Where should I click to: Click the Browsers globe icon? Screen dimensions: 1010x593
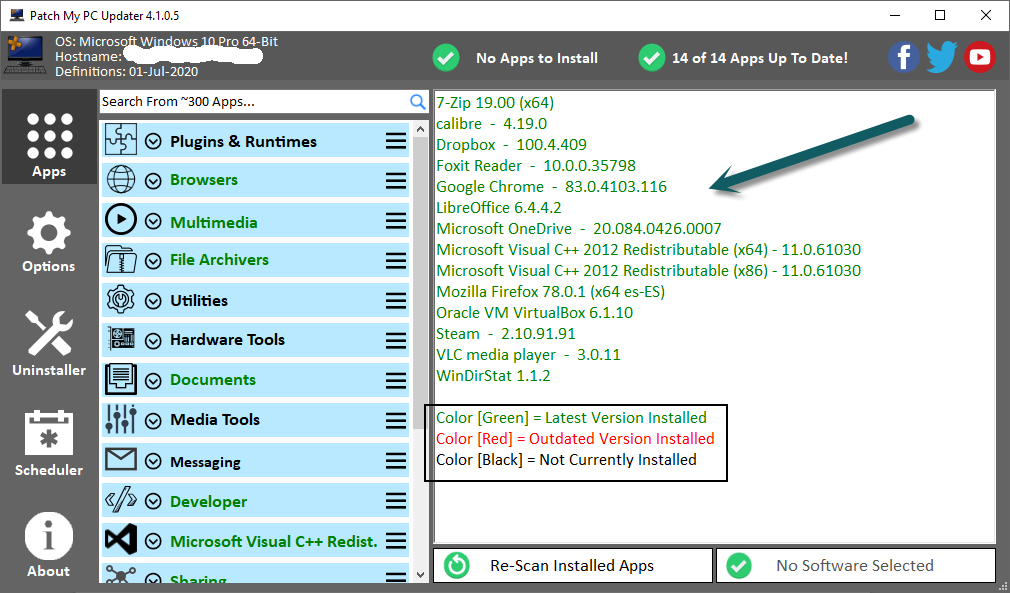[x=120, y=180]
